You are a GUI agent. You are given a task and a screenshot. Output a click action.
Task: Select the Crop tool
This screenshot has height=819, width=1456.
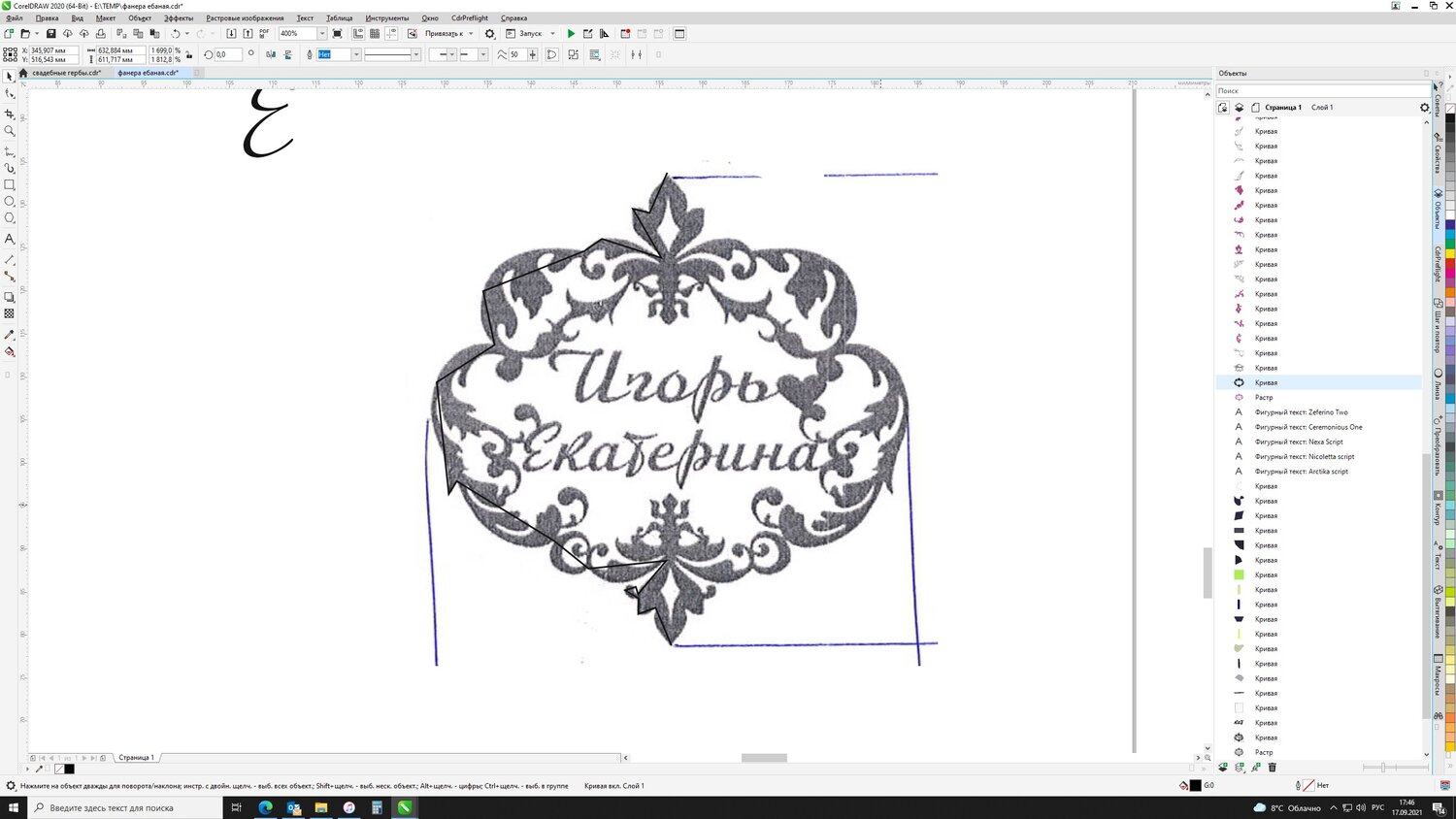tap(10, 114)
